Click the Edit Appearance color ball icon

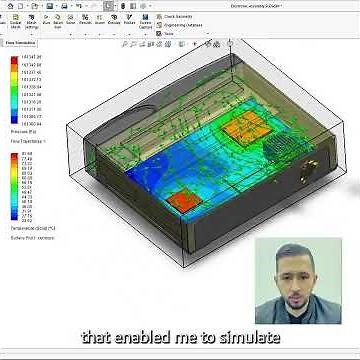pos(208,44)
